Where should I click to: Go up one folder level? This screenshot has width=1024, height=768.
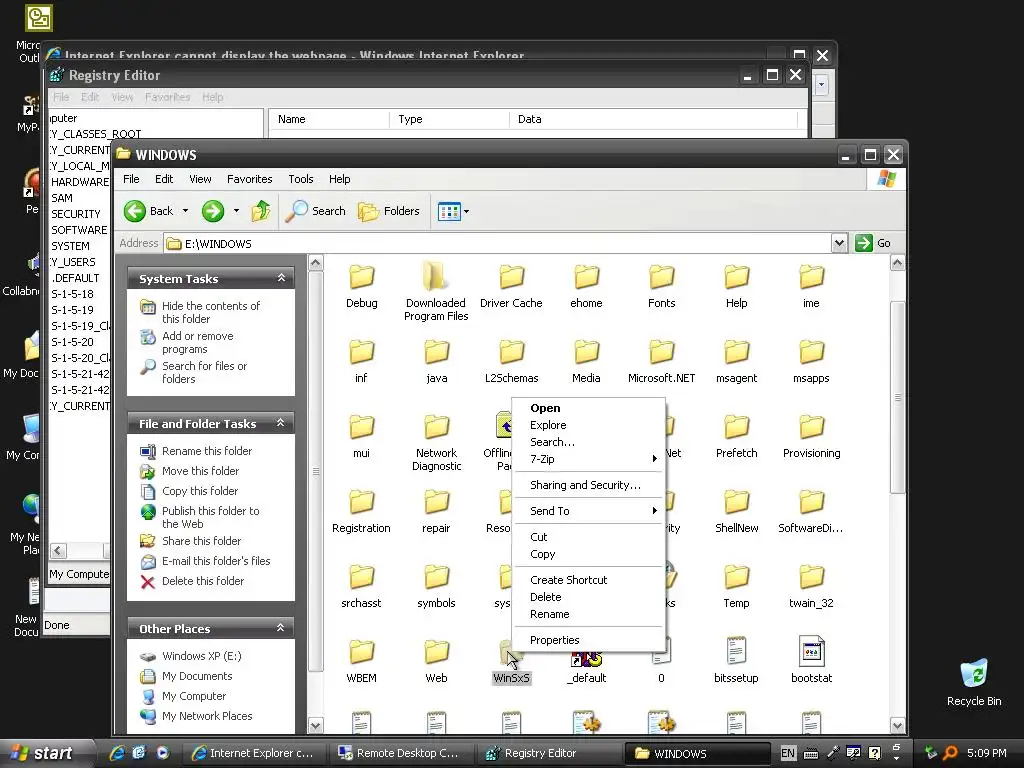(261, 211)
